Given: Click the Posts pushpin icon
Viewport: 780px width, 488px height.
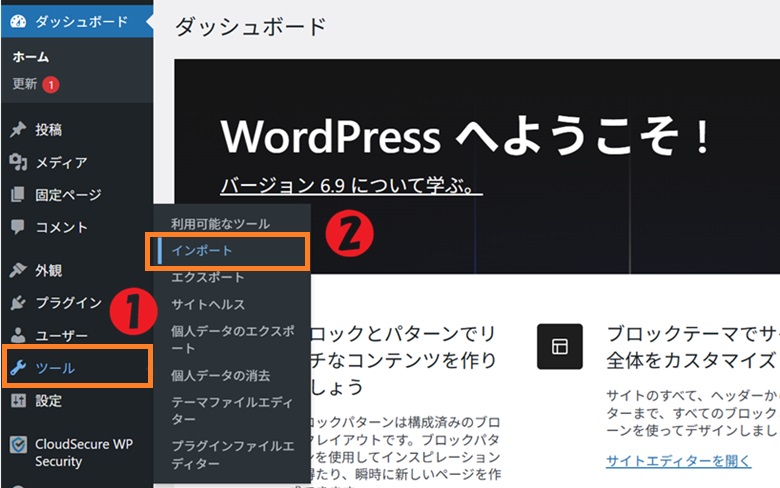Looking at the screenshot, I should coord(18,130).
